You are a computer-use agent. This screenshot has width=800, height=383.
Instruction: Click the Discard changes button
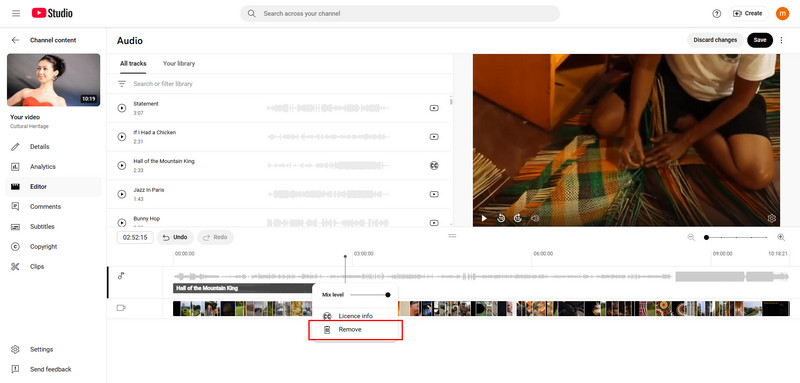715,40
